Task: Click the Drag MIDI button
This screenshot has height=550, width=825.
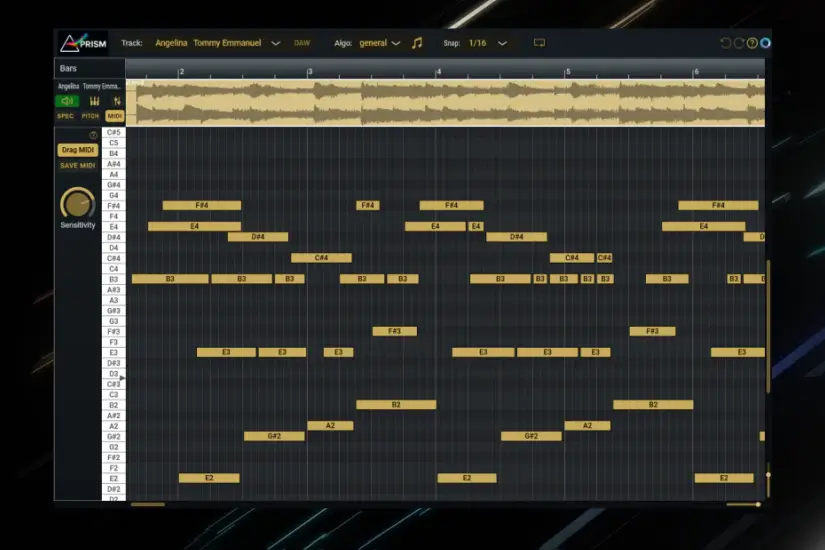Action: 78,150
